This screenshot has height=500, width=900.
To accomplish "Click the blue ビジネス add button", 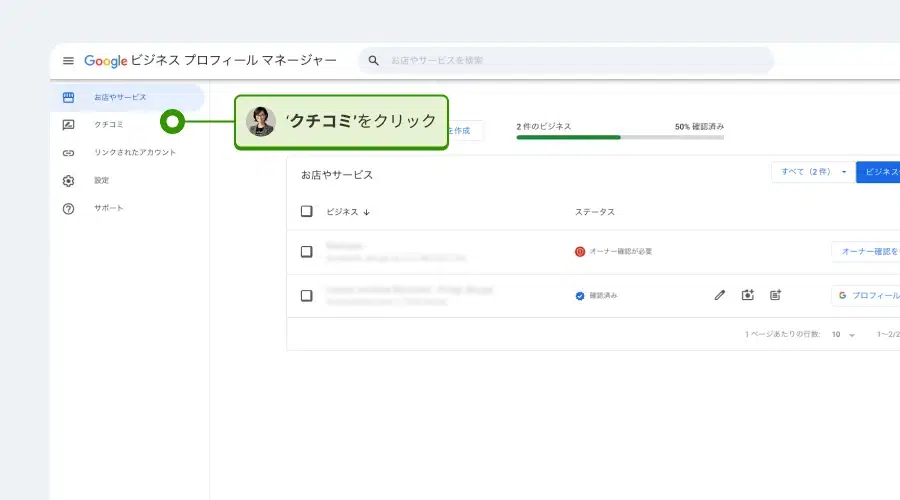I will (878, 172).
